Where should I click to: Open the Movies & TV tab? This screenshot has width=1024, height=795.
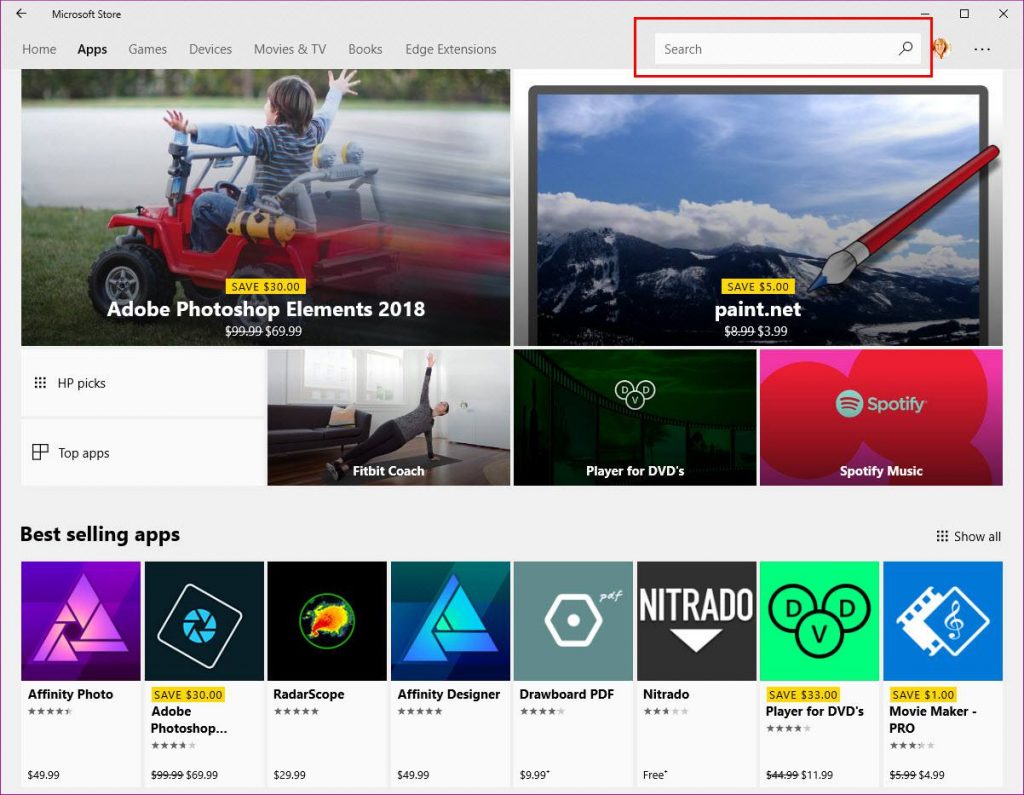(290, 49)
